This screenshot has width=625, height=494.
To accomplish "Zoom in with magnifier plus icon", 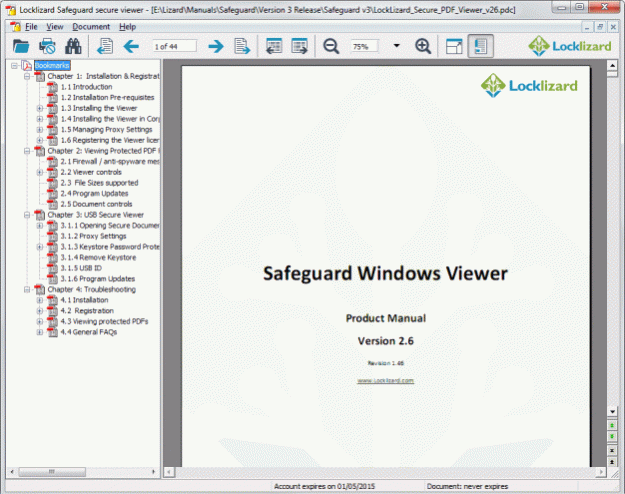I will pyautogui.click(x=423, y=46).
